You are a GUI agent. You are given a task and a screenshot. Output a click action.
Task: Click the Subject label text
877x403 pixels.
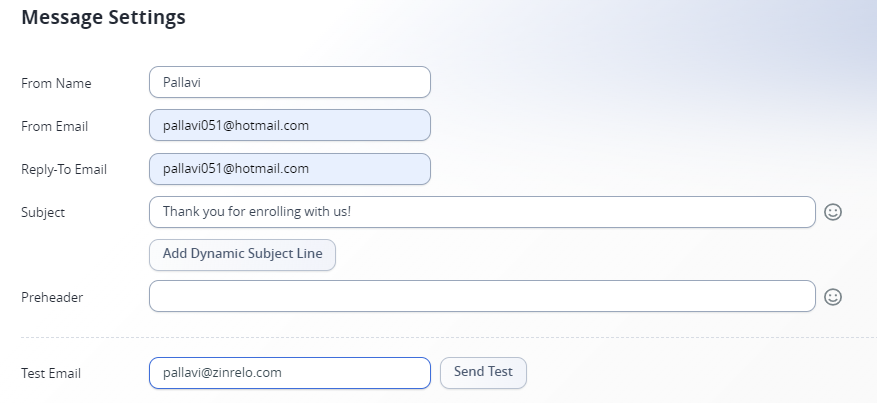[43, 212]
